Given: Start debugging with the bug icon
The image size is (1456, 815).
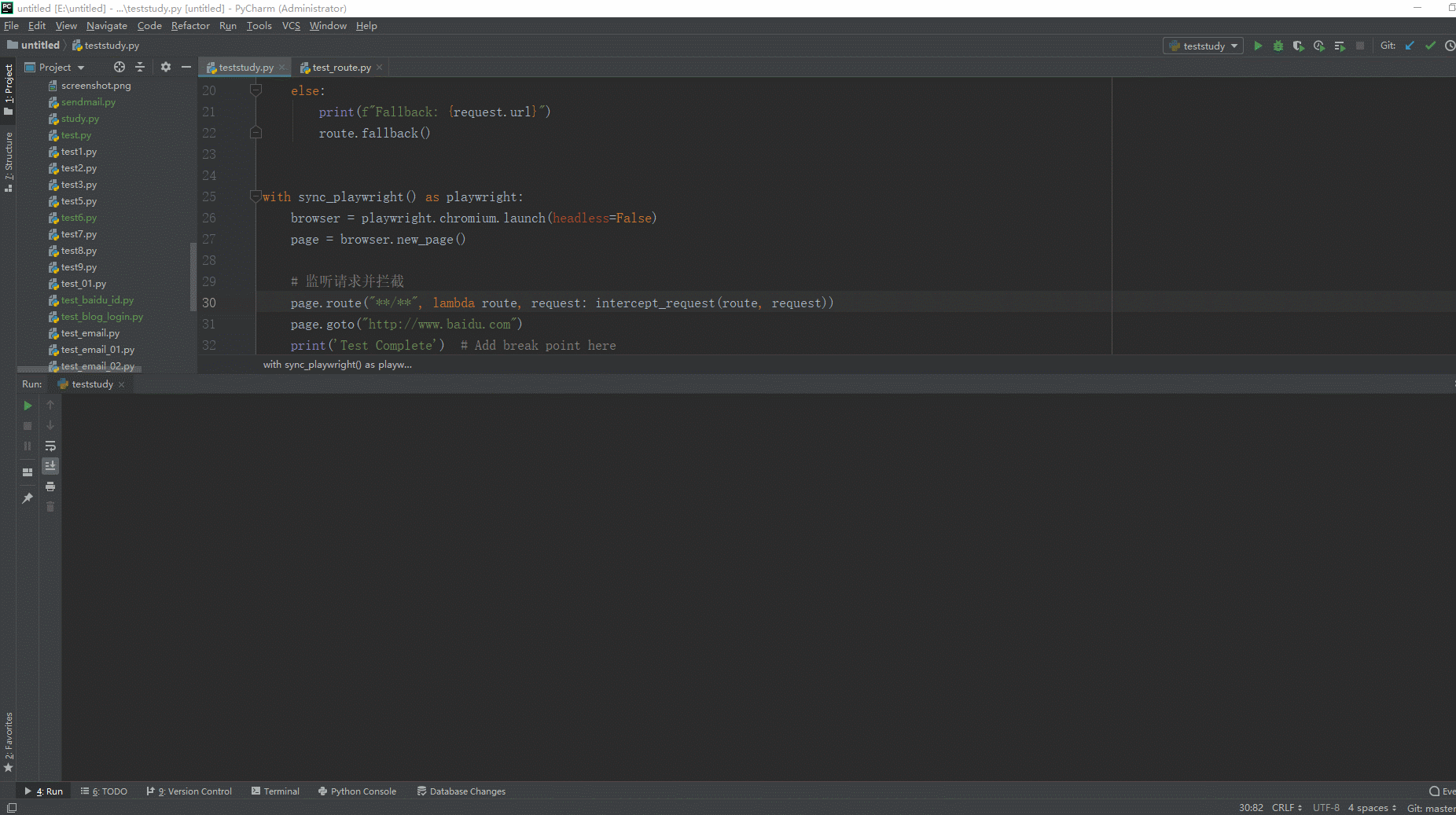Looking at the screenshot, I should click(1278, 46).
